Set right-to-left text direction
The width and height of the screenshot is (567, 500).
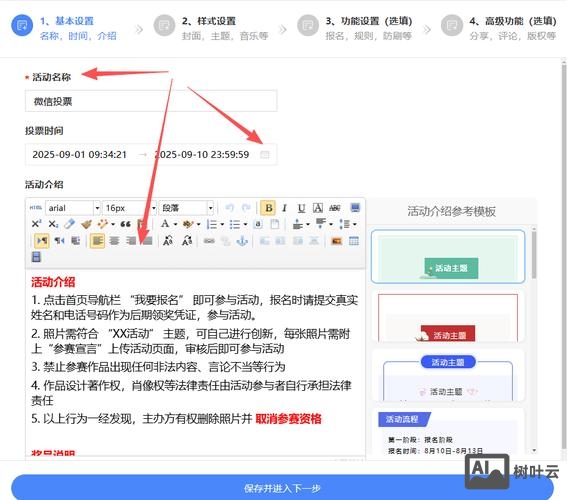pos(59,240)
